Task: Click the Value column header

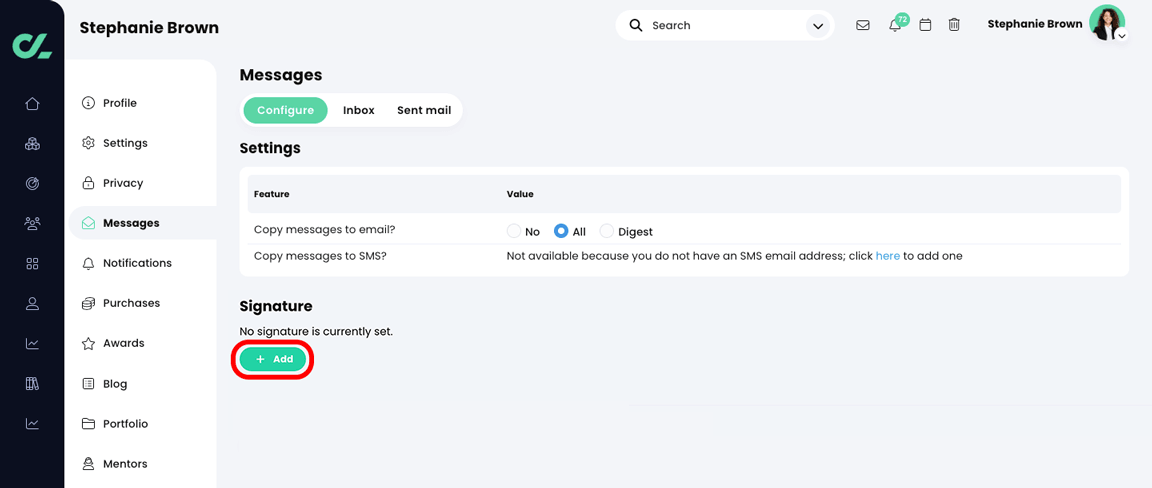Action: 520,195
